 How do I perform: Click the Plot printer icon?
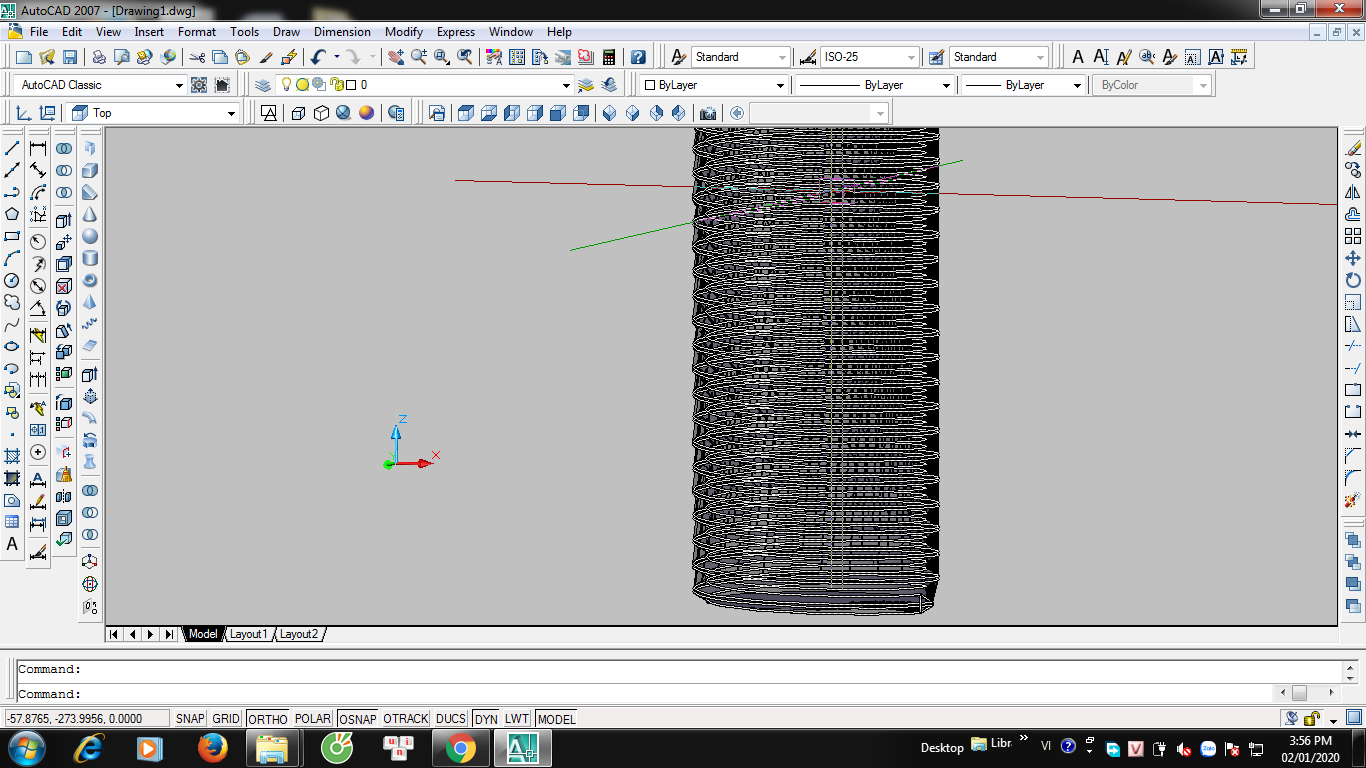tap(99, 57)
